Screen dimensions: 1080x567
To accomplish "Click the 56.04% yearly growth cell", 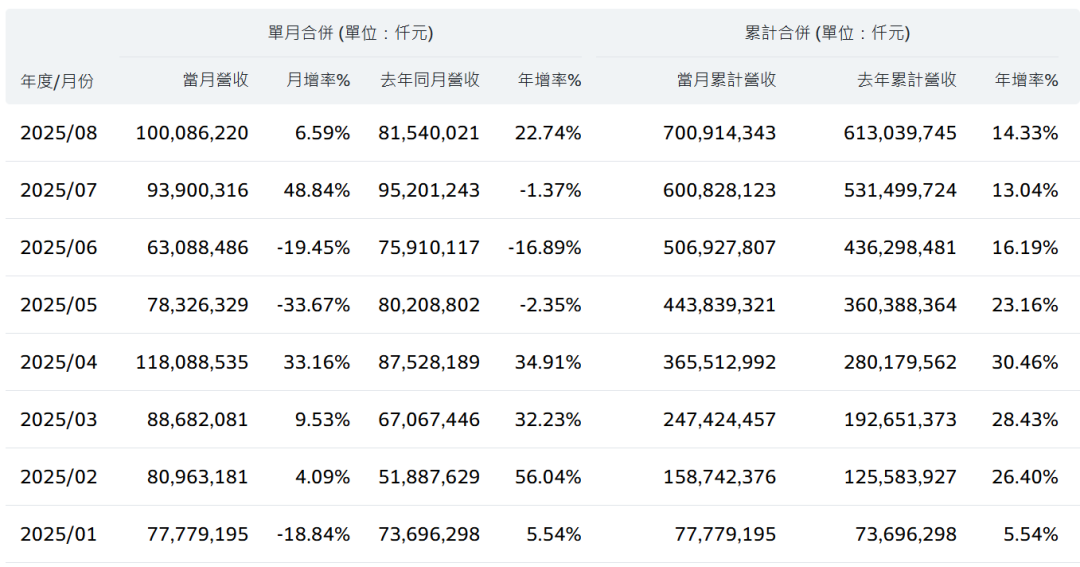I will 548,477.
